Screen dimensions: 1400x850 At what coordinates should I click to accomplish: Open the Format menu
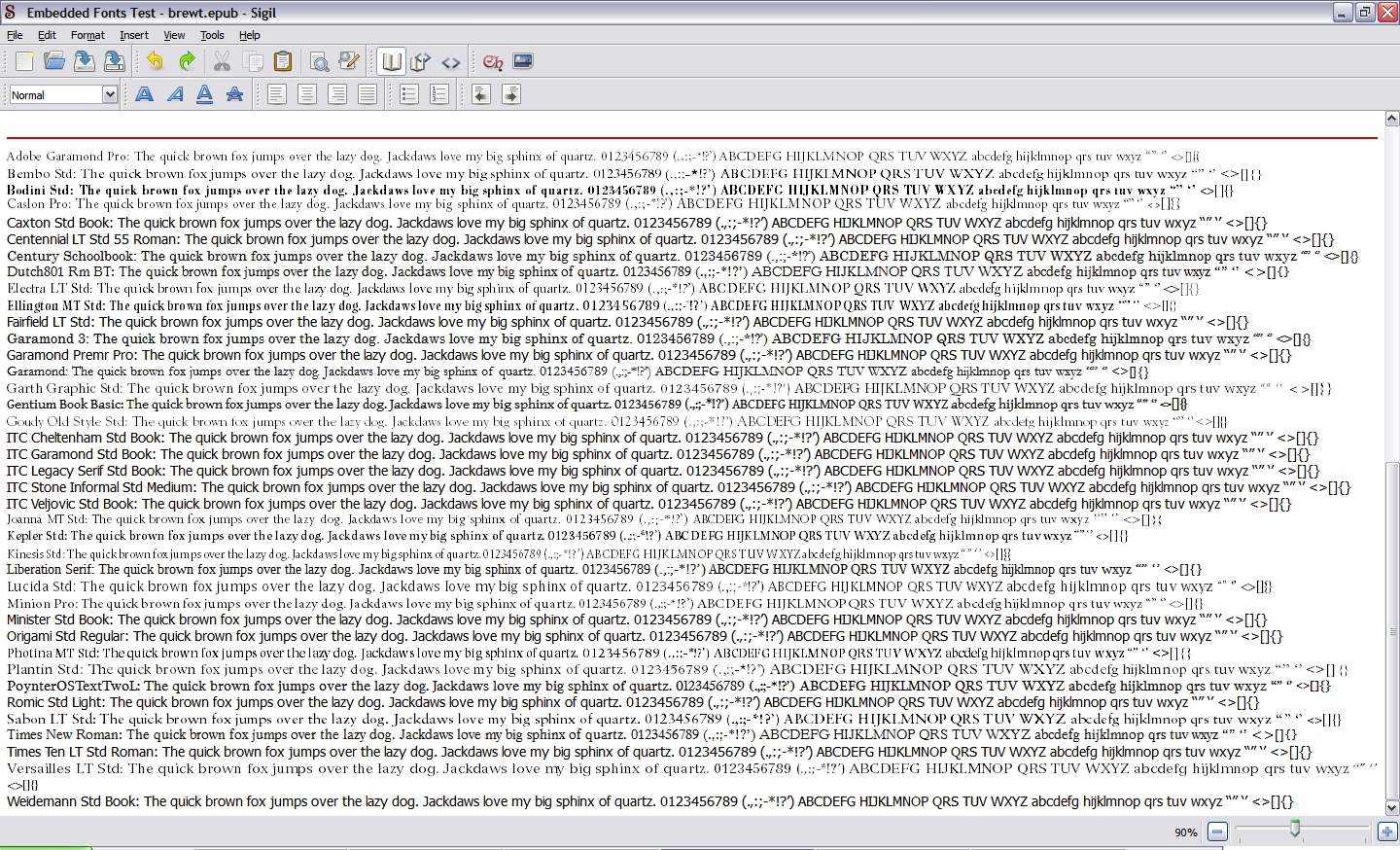87,35
